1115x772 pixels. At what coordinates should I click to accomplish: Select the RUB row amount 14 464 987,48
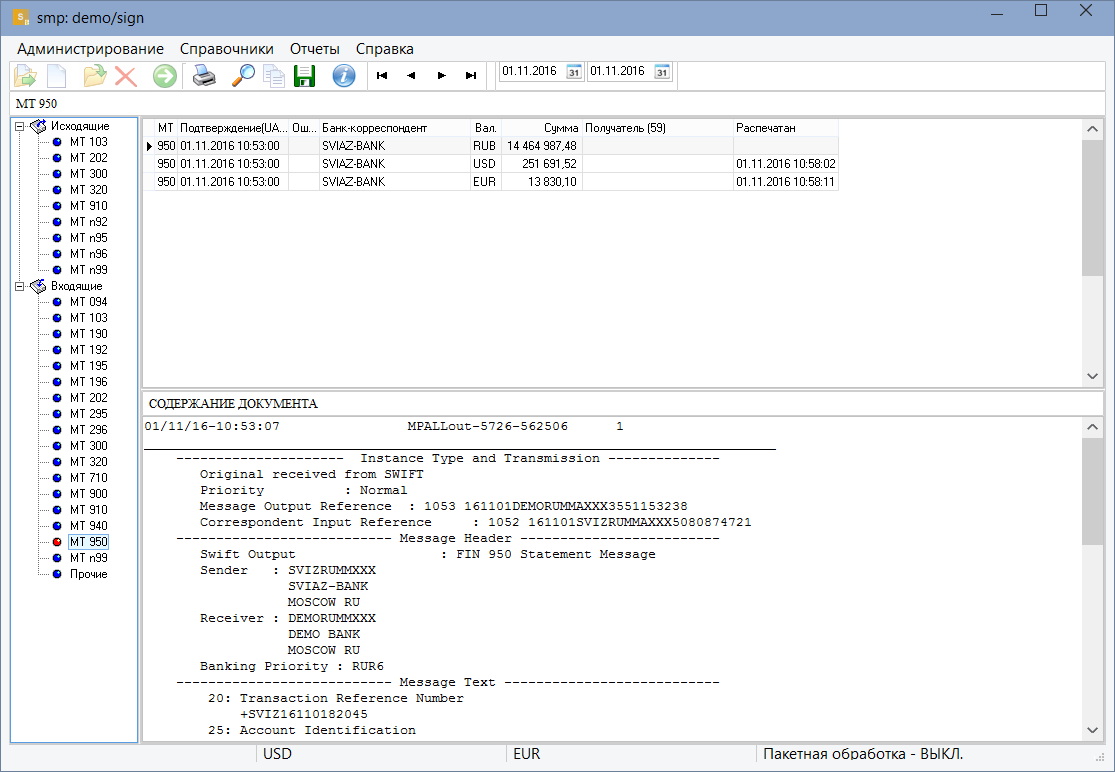coord(541,146)
